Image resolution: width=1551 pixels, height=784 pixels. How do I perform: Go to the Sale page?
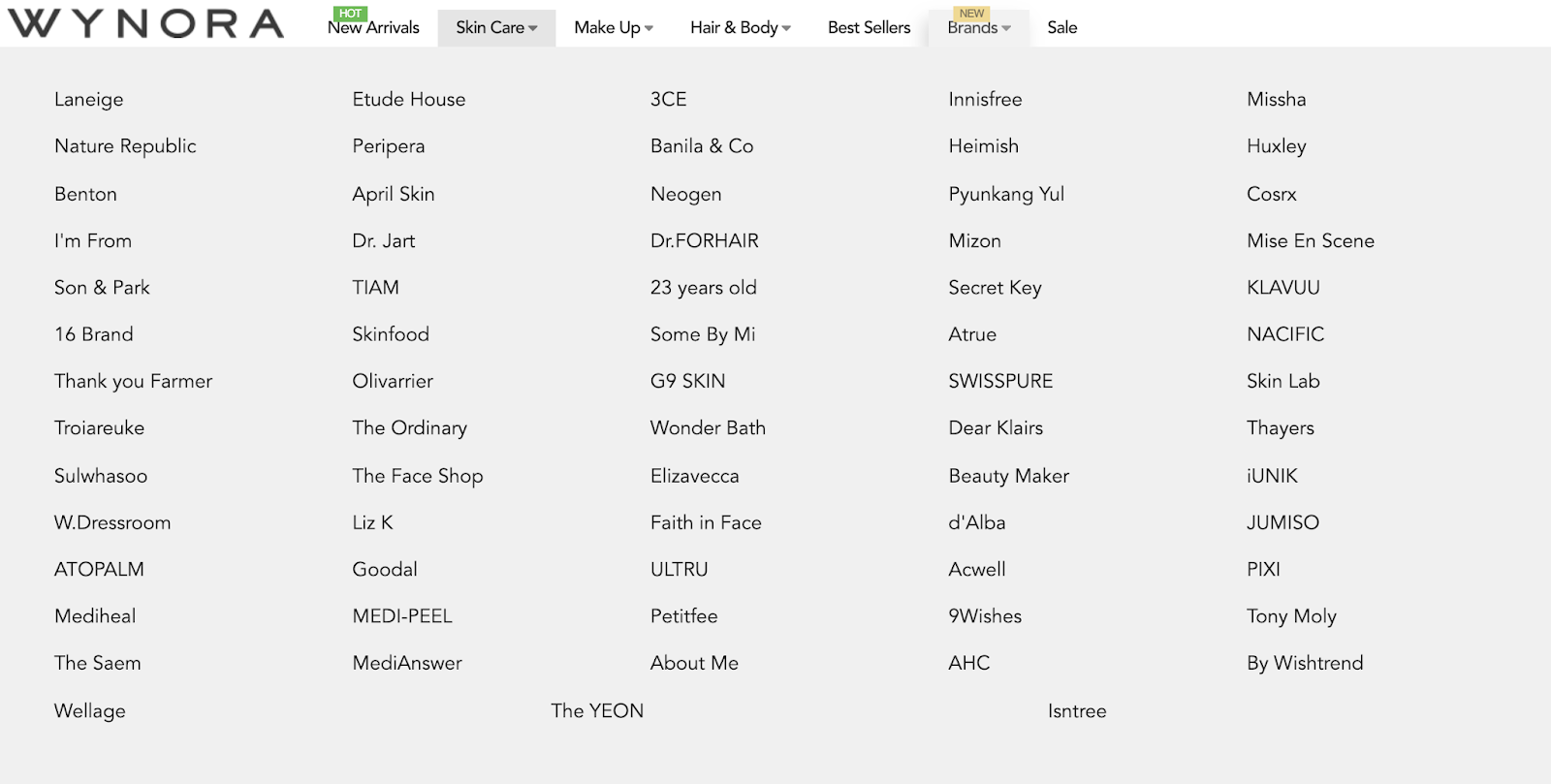click(x=1062, y=28)
